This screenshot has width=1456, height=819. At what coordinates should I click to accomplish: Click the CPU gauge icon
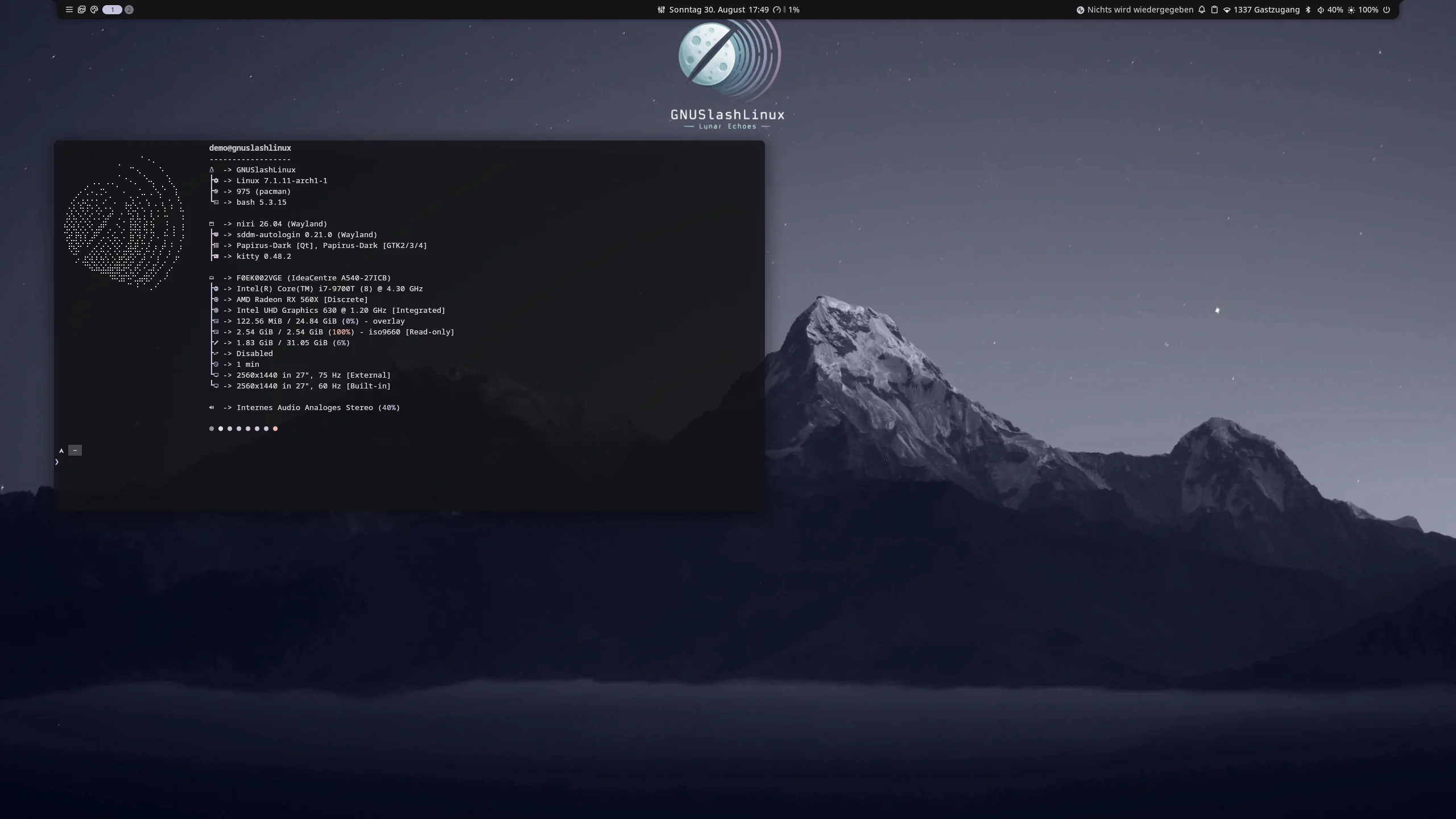click(777, 10)
